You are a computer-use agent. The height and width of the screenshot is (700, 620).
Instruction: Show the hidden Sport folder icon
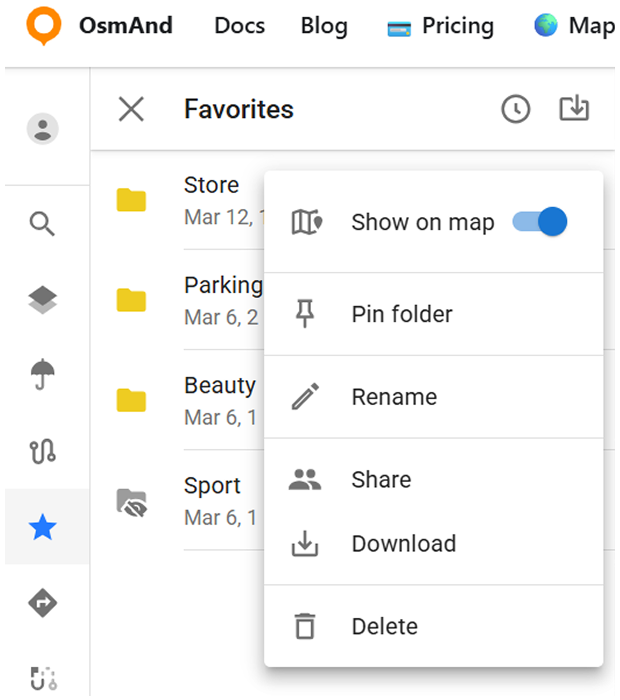(131, 502)
